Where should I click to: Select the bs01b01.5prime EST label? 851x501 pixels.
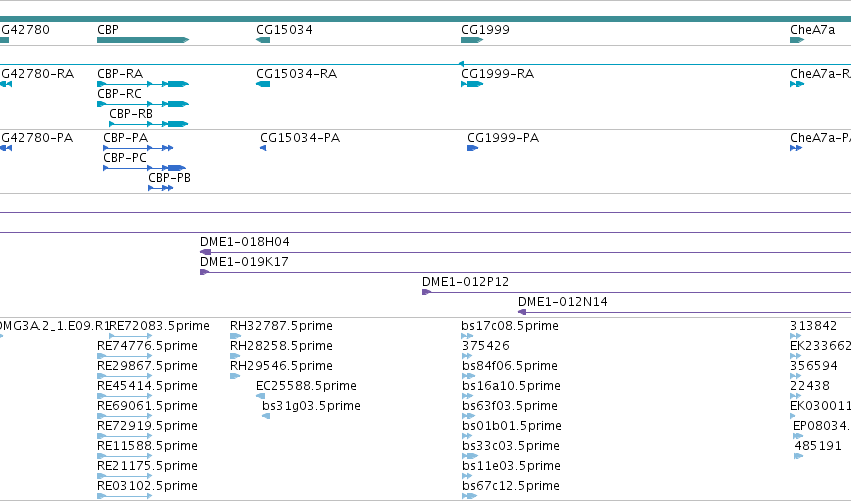click(512, 427)
